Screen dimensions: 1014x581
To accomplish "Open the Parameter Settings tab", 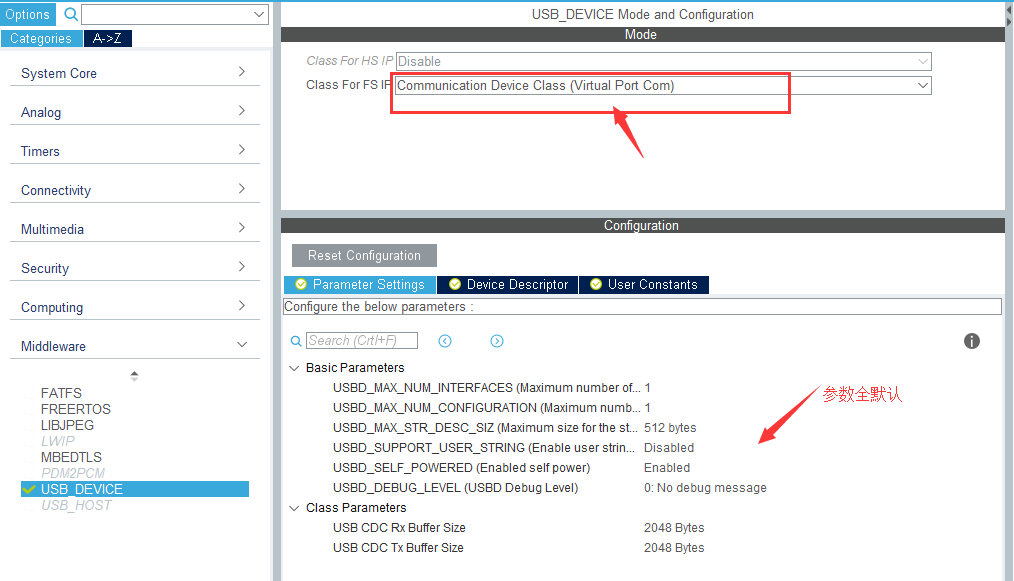I will coord(360,285).
